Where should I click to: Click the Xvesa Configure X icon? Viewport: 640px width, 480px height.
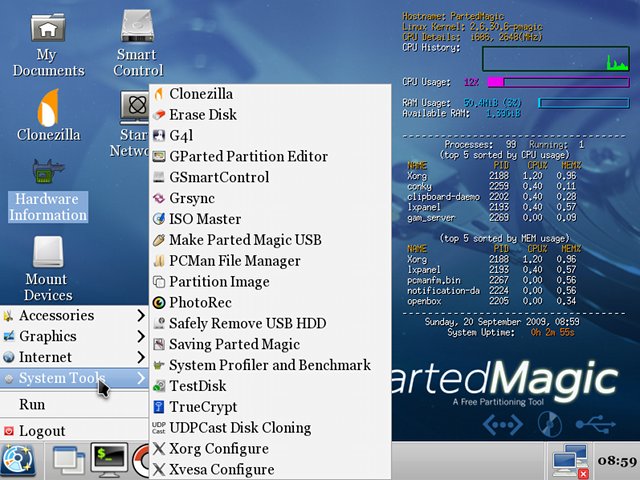click(159, 469)
